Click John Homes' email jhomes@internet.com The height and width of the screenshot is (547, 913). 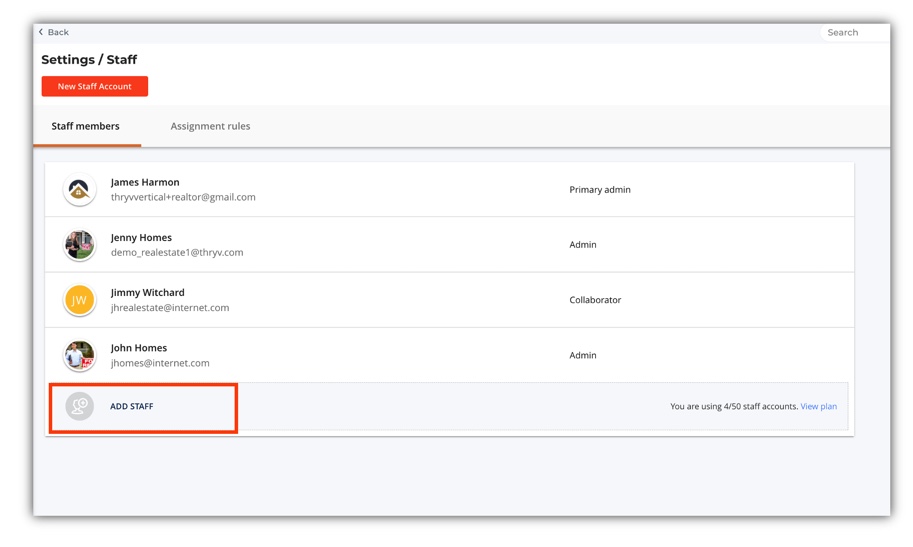(x=160, y=363)
